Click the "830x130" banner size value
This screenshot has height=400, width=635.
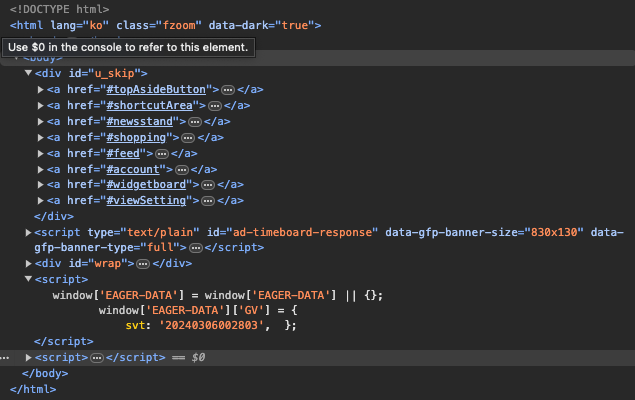pos(554,232)
